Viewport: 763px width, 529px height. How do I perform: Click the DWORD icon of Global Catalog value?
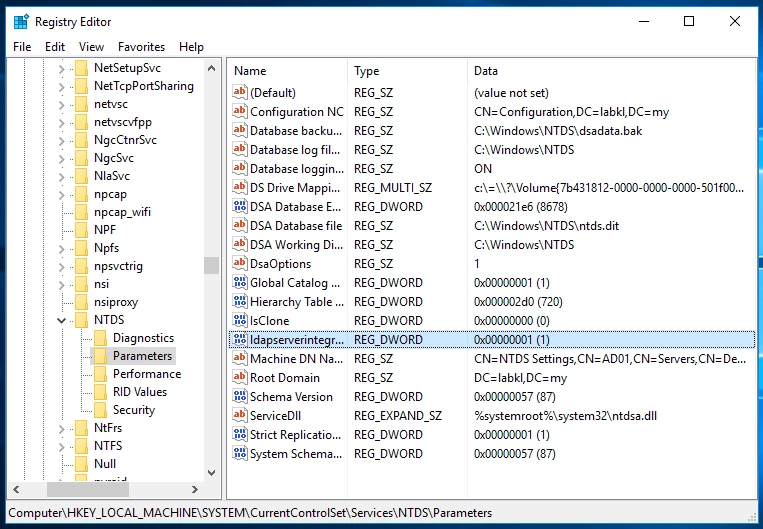pyautogui.click(x=240, y=282)
